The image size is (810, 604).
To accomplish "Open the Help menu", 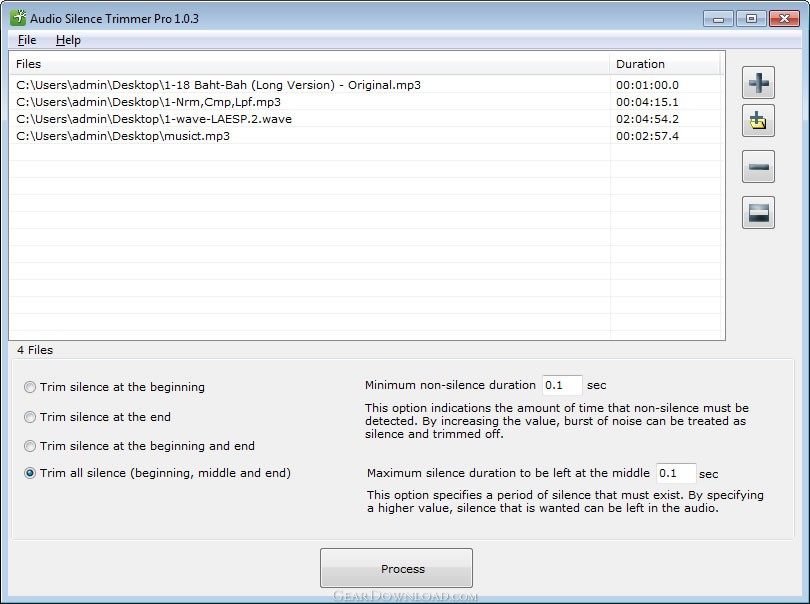I will click(68, 40).
